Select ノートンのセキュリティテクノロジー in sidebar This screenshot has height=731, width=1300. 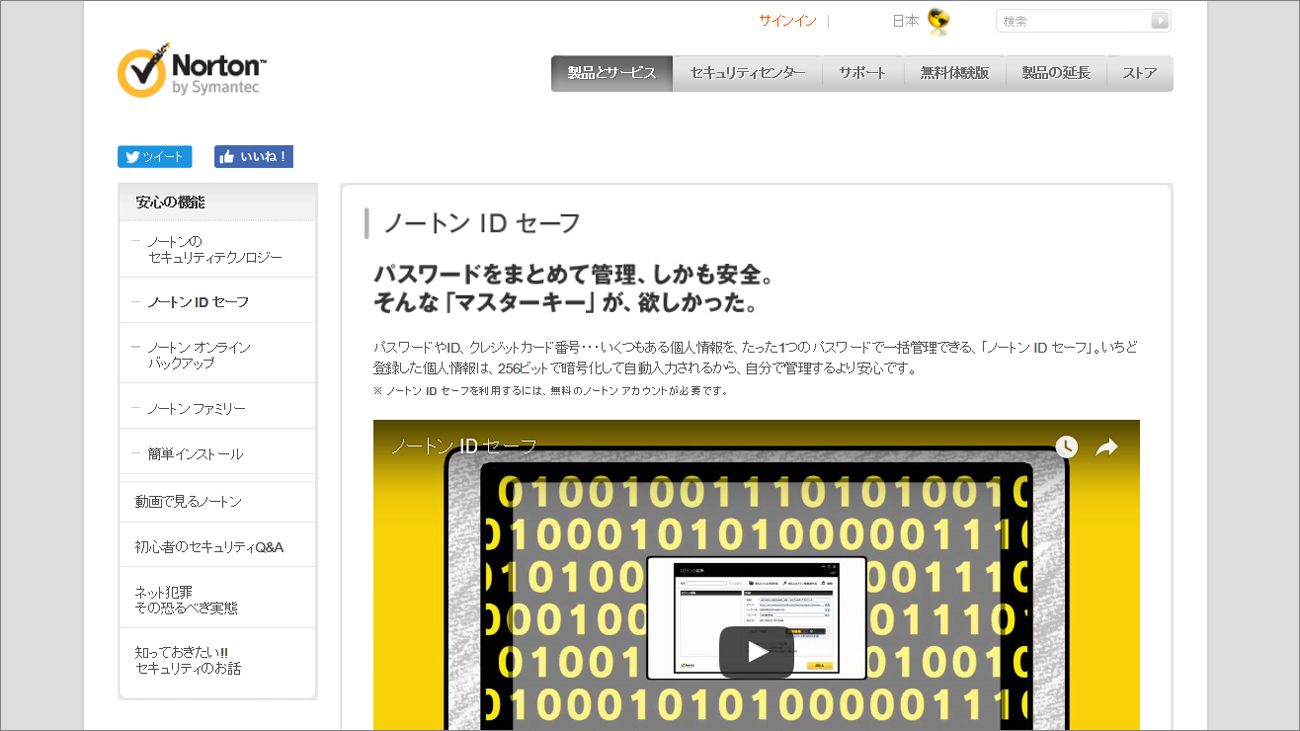(x=217, y=249)
